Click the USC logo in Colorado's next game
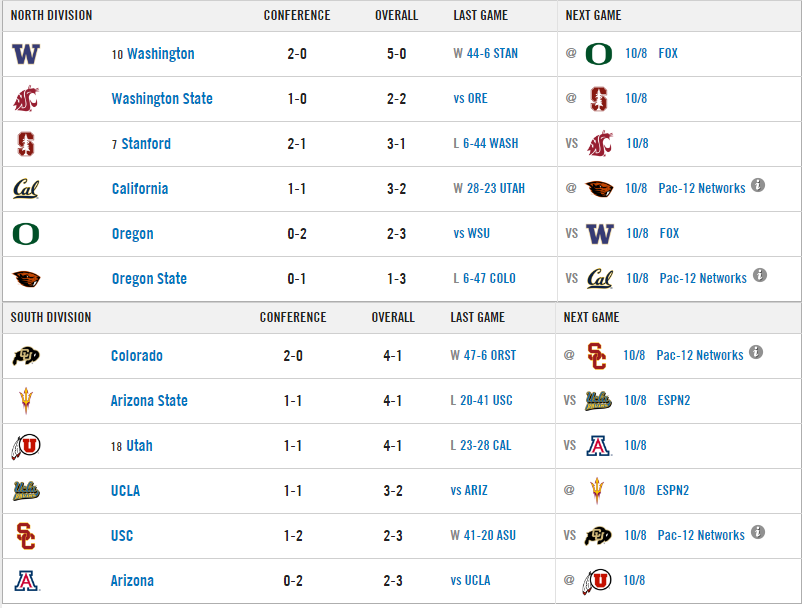 596,355
